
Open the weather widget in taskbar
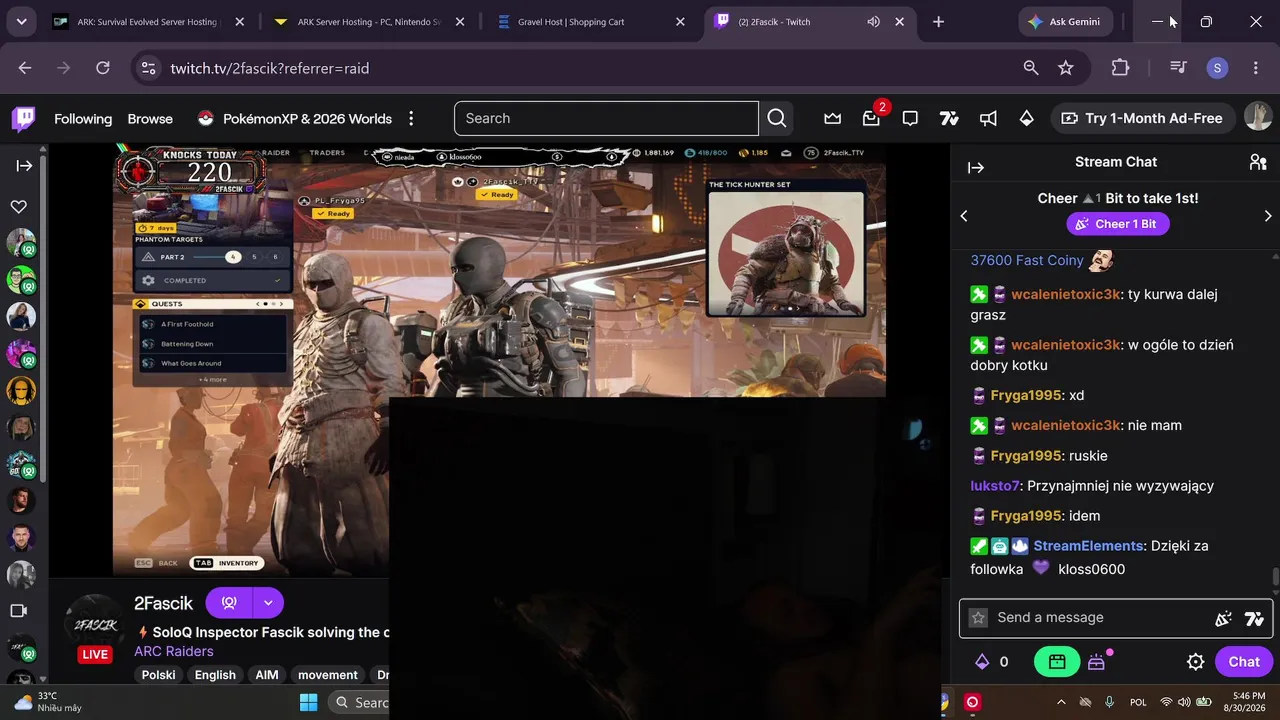(x=48, y=702)
